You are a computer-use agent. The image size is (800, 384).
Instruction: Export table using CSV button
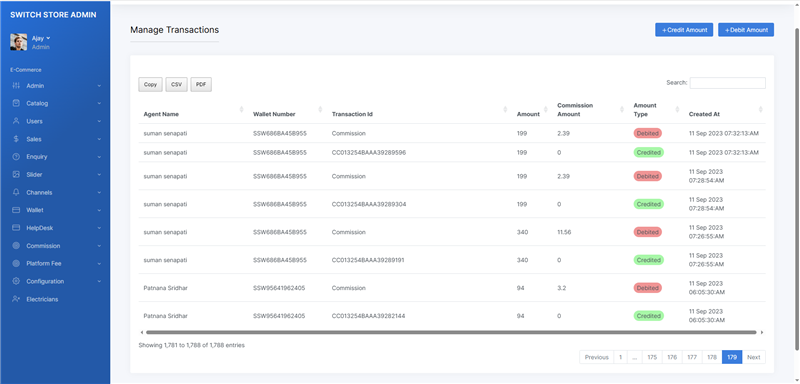[x=177, y=85]
